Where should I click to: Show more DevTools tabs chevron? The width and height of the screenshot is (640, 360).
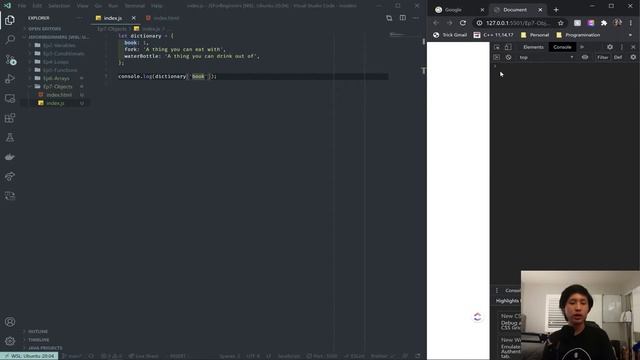click(x=582, y=47)
